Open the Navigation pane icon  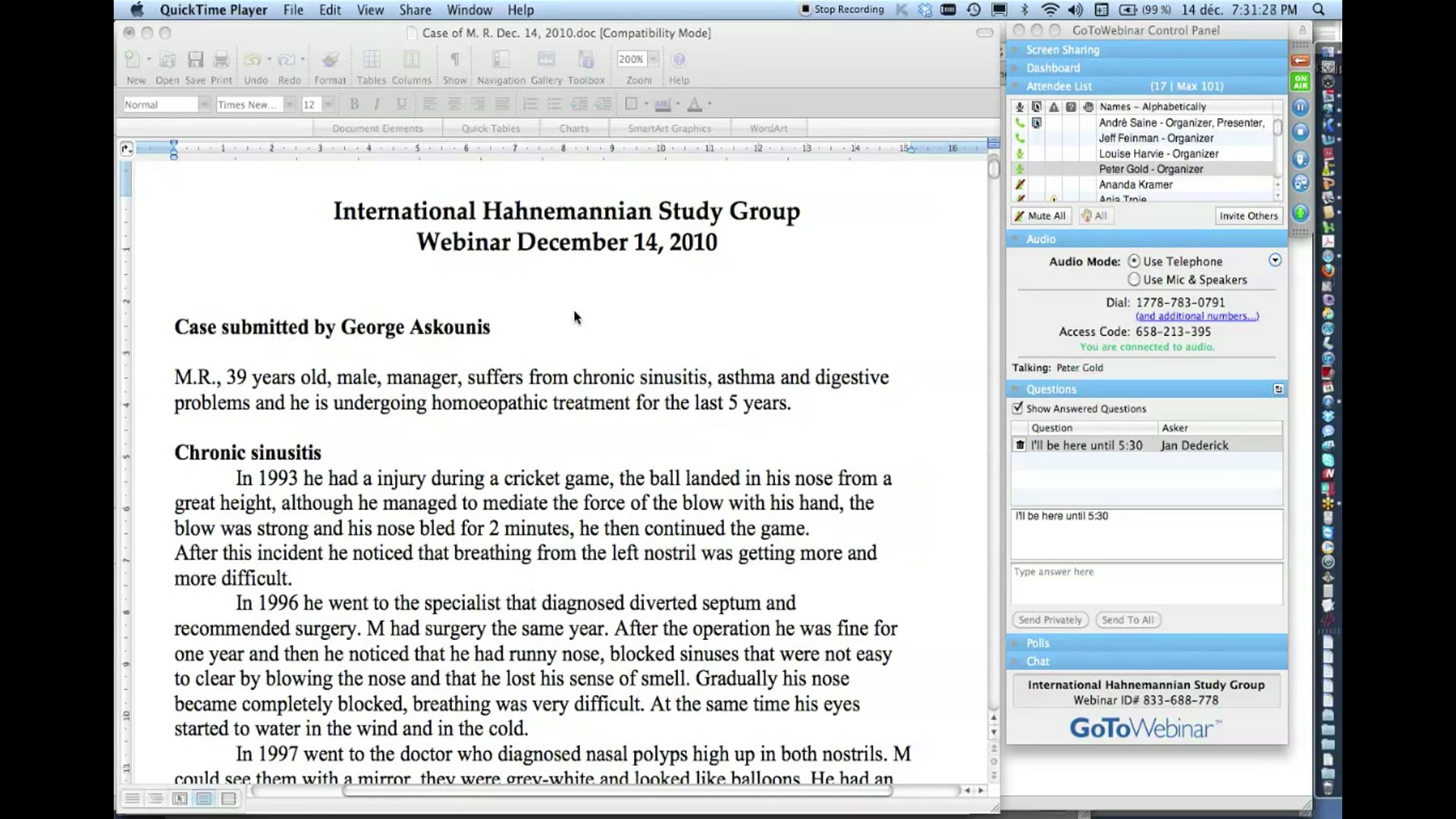click(500, 64)
